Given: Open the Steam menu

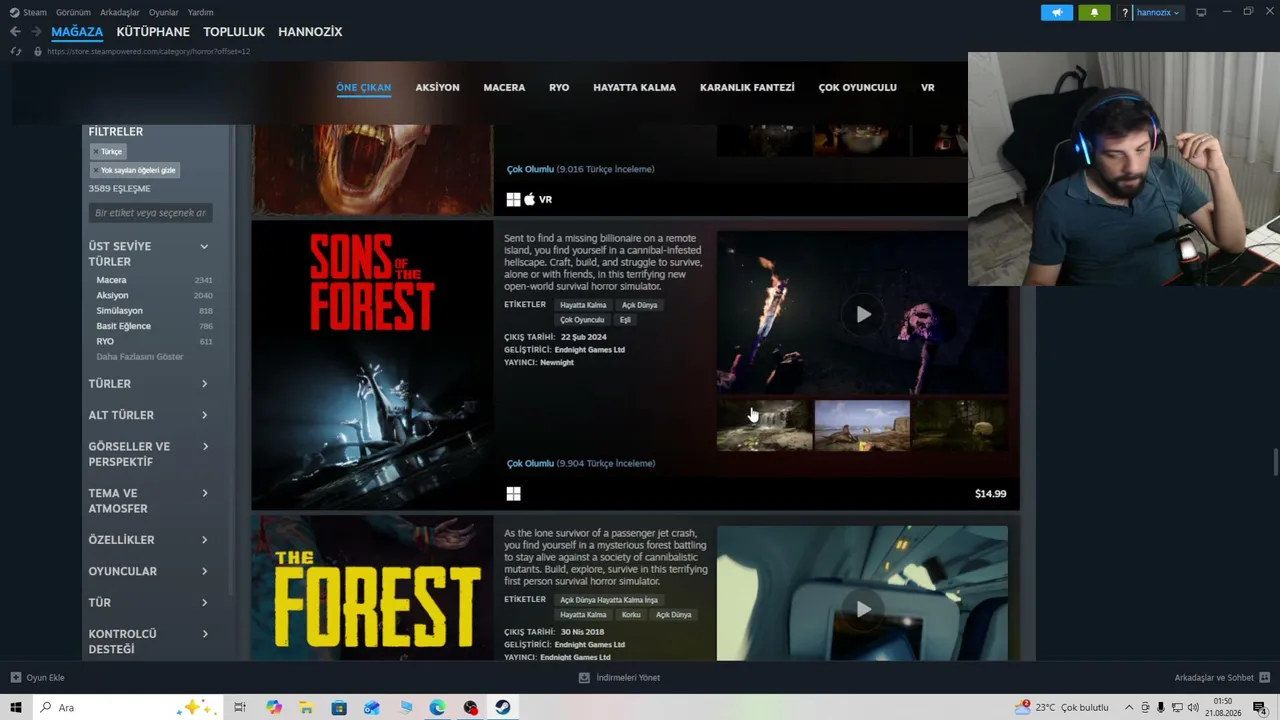Looking at the screenshot, I should coord(28,13).
